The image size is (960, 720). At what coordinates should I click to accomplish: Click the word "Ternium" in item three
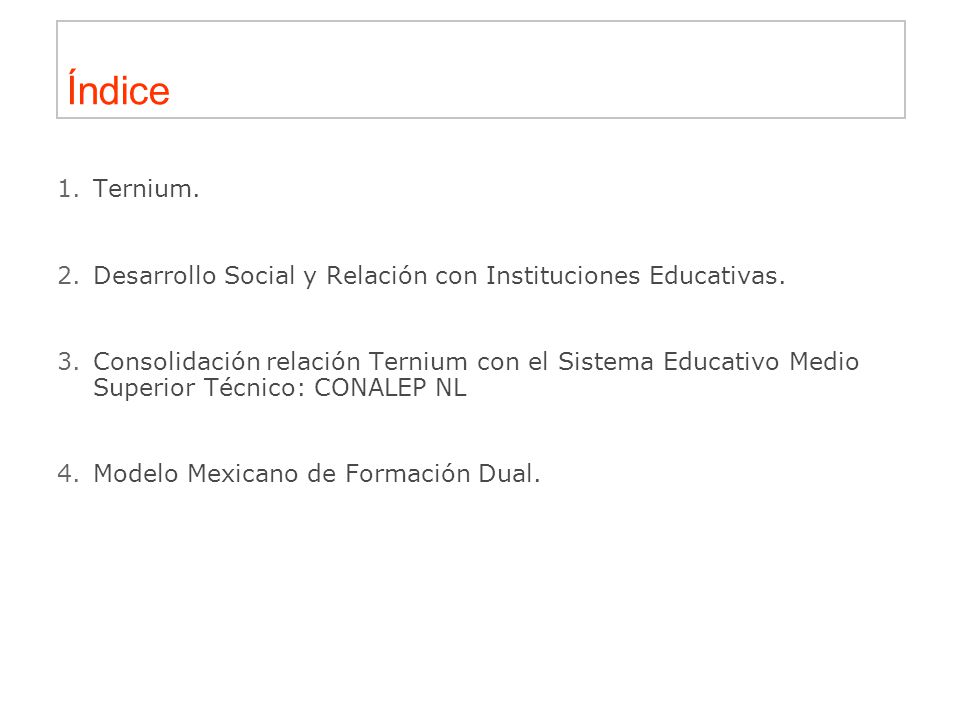(x=418, y=361)
